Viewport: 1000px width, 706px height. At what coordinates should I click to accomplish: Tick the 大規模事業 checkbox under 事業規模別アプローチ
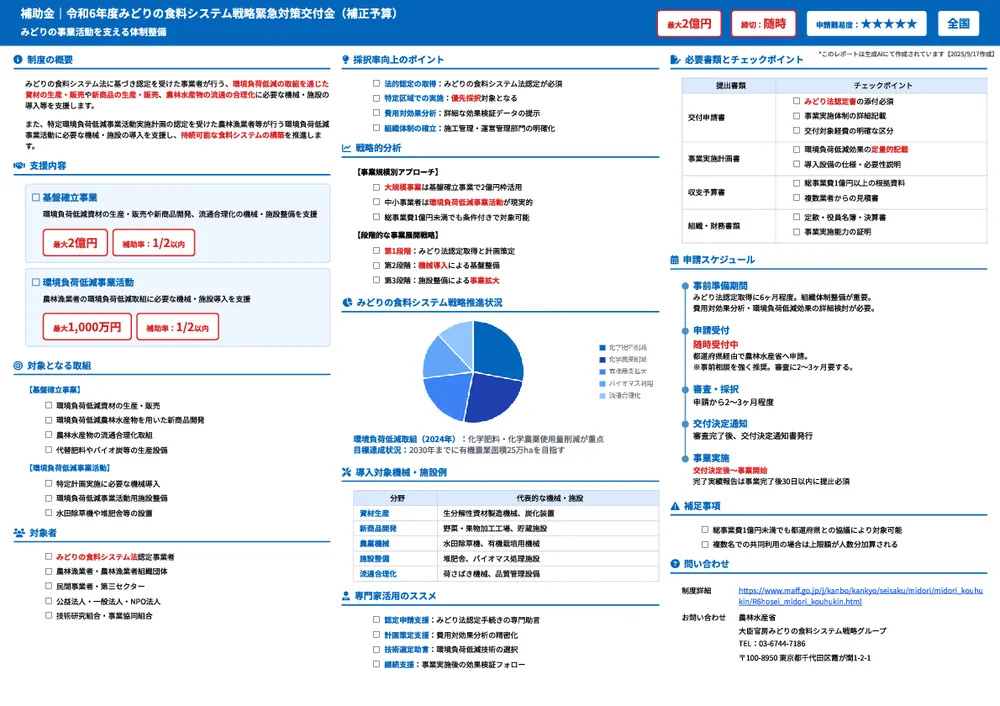[x=376, y=187]
